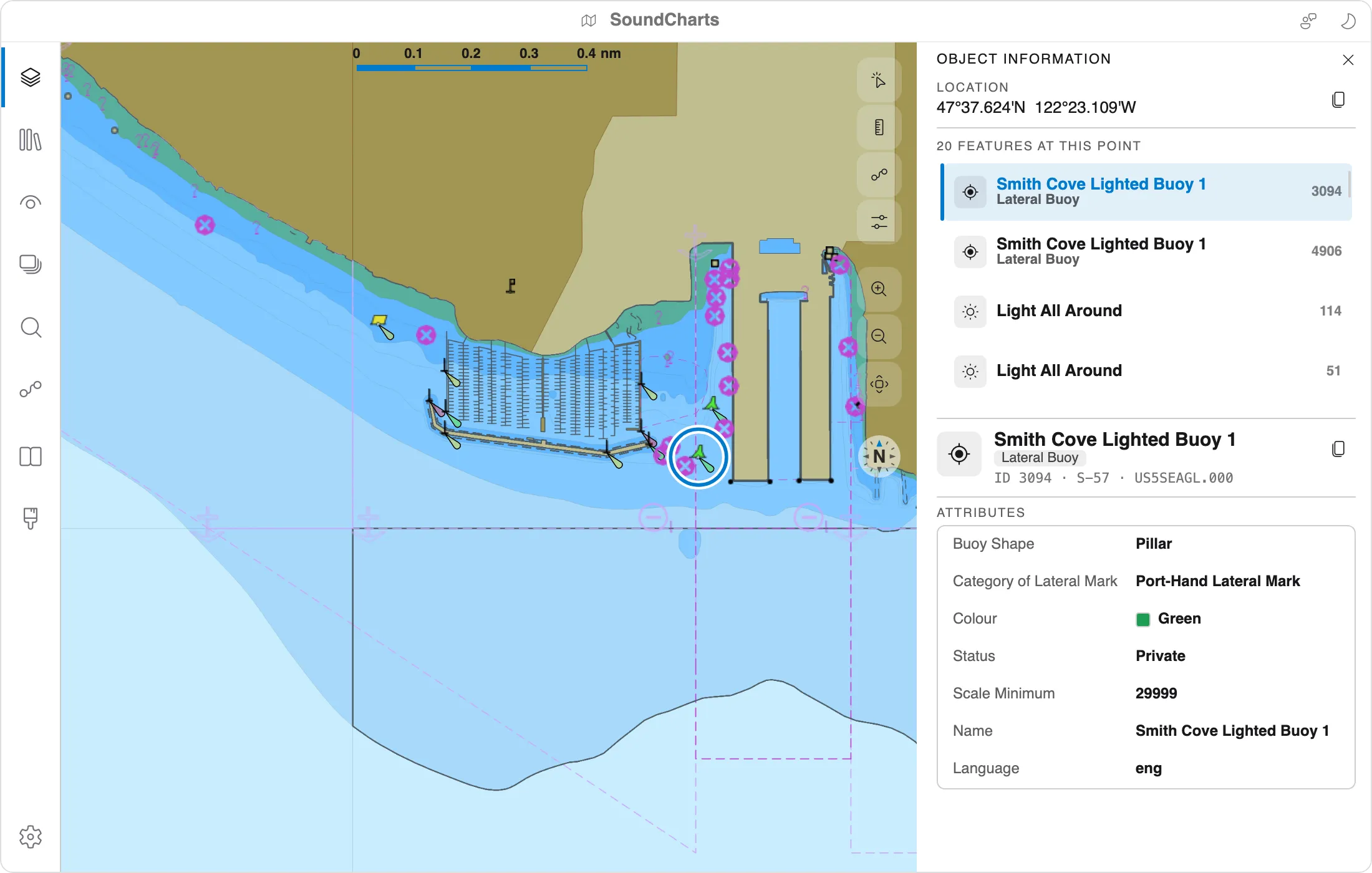This screenshot has height=873, width=1372.
Task: Click the north compass indicator
Action: (x=879, y=456)
